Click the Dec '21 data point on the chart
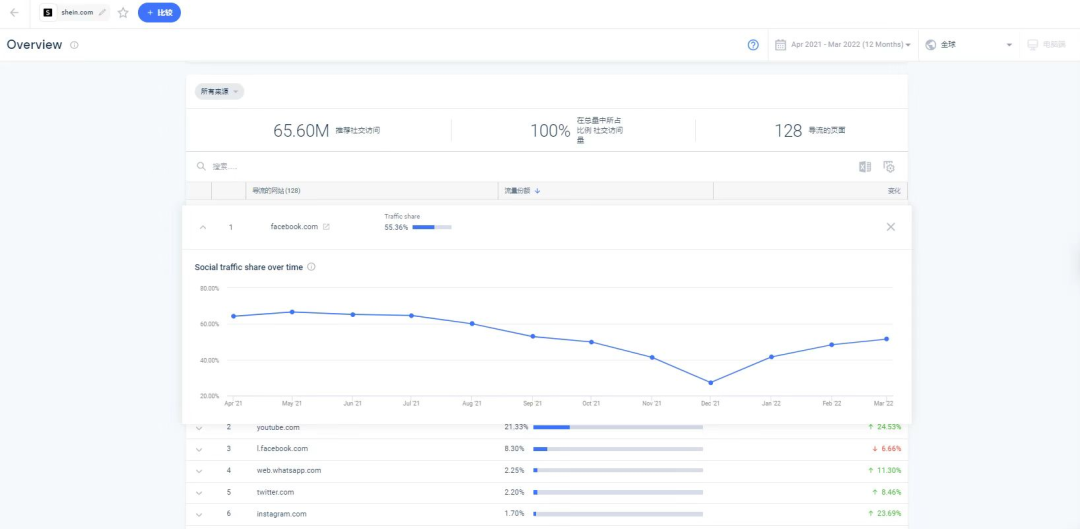The width and height of the screenshot is (1080, 529). [711, 383]
